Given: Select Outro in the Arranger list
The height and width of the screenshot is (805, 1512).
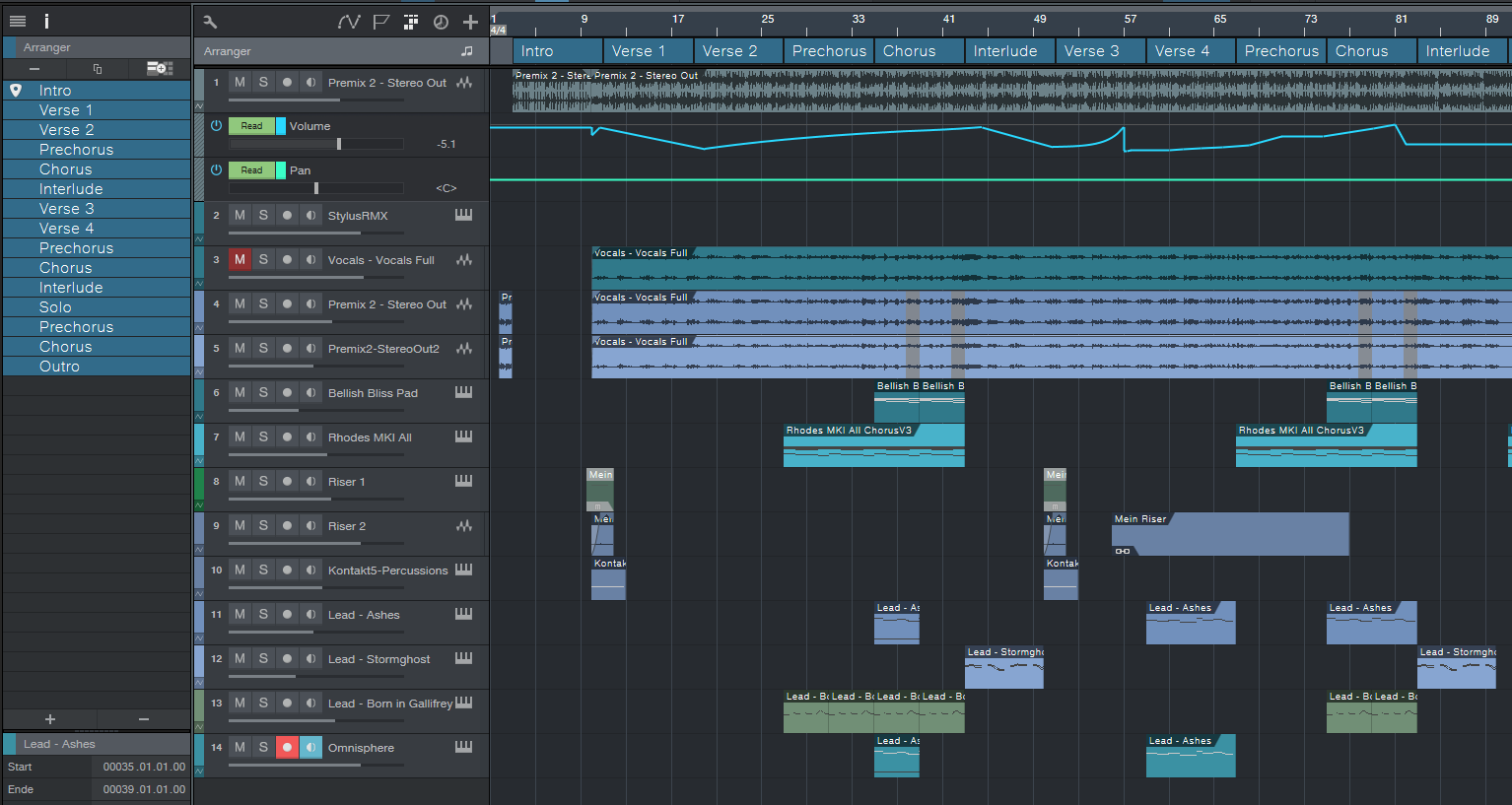Looking at the screenshot, I should 97,367.
